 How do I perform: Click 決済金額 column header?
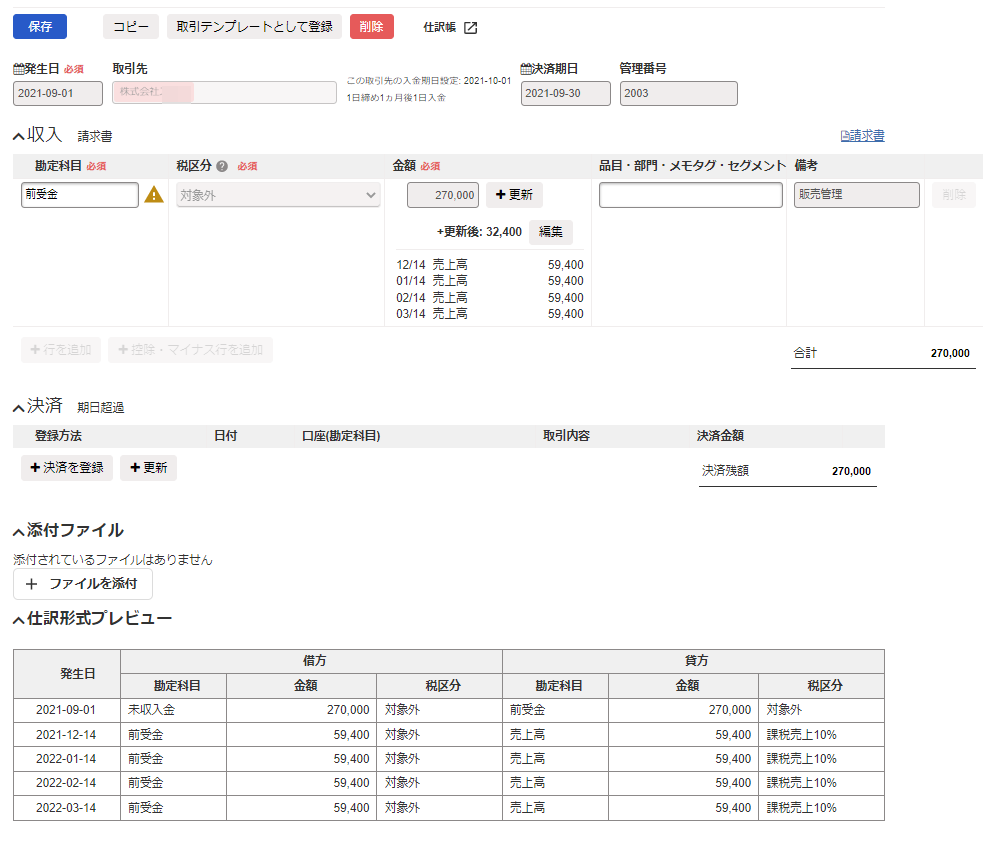[x=720, y=436]
